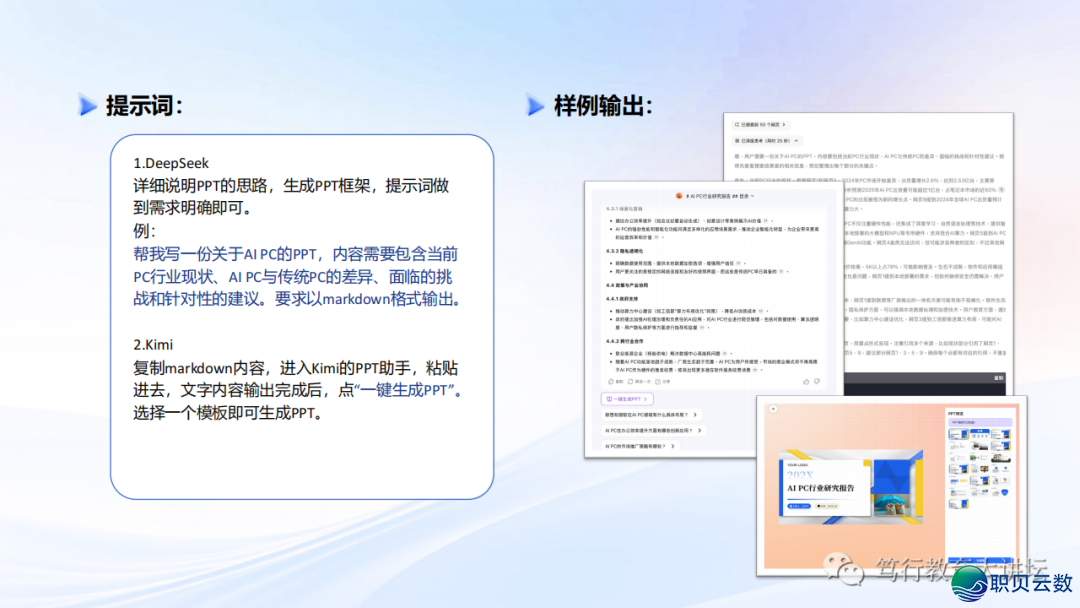Click the 1.DeepSeek heading in the prompt box

pos(171,162)
